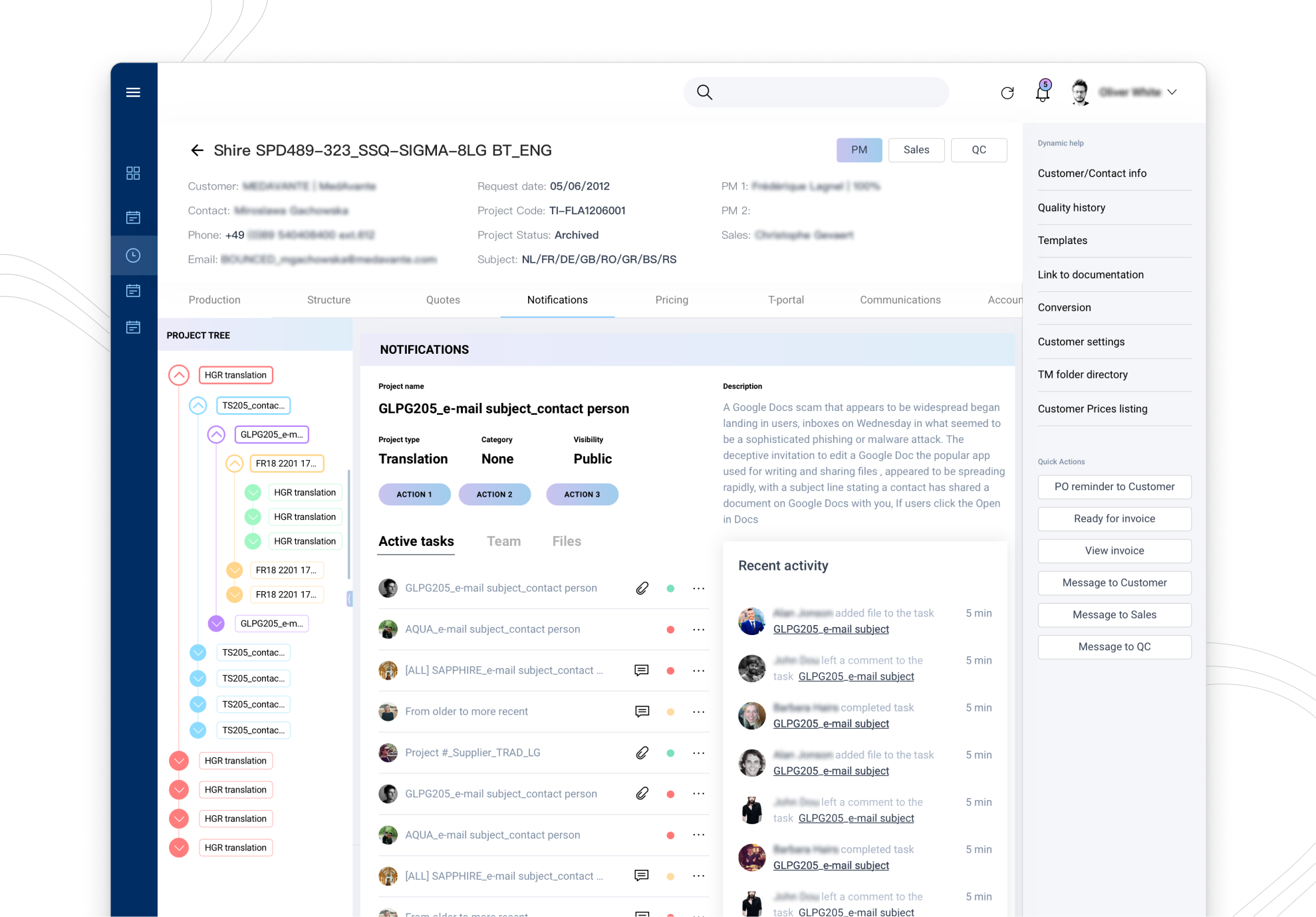Toggle the QC role button
The width and height of the screenshot is (1316, 917).
pyautogui.click(x=978, y=150)
